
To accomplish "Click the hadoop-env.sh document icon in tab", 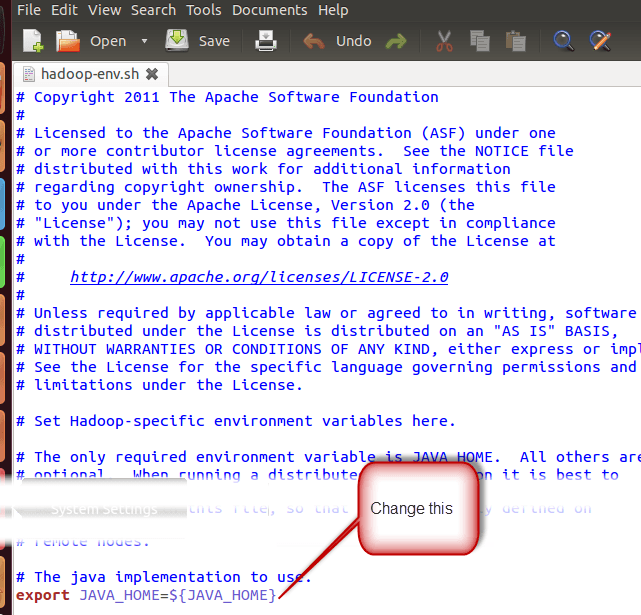I will pos(29,74).
